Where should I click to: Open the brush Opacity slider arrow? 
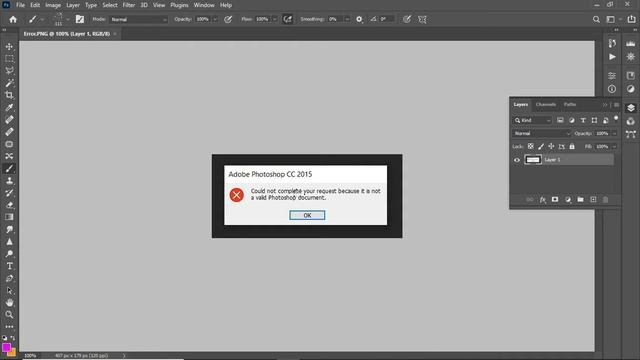click(x=215, y=19)
